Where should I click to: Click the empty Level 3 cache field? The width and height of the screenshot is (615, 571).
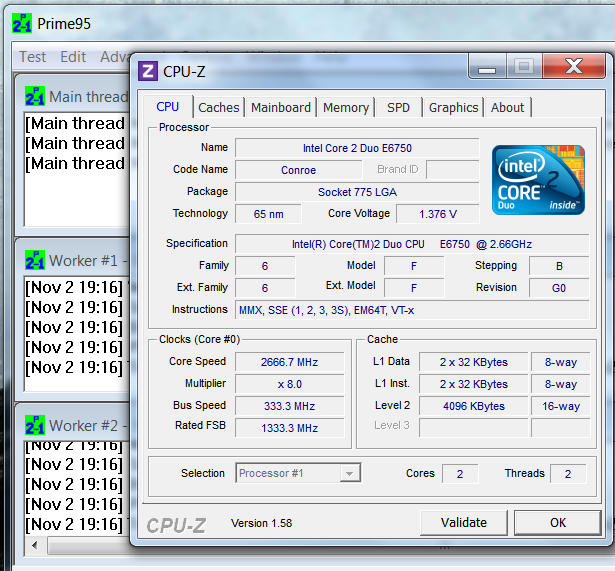pyautogui.click(x=473, y=427)
